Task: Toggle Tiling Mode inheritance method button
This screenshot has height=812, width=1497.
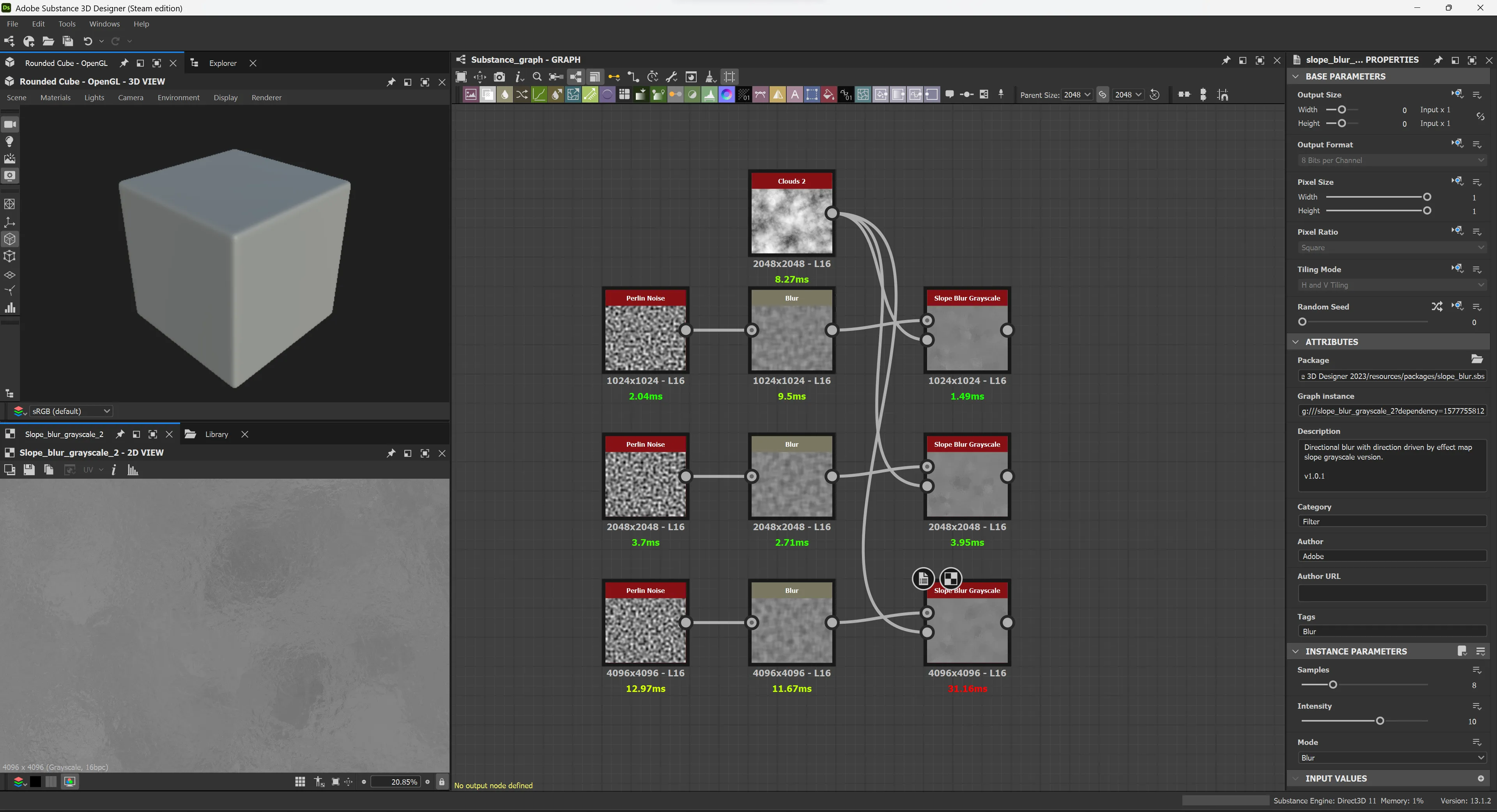Action: pos(1457,269)
